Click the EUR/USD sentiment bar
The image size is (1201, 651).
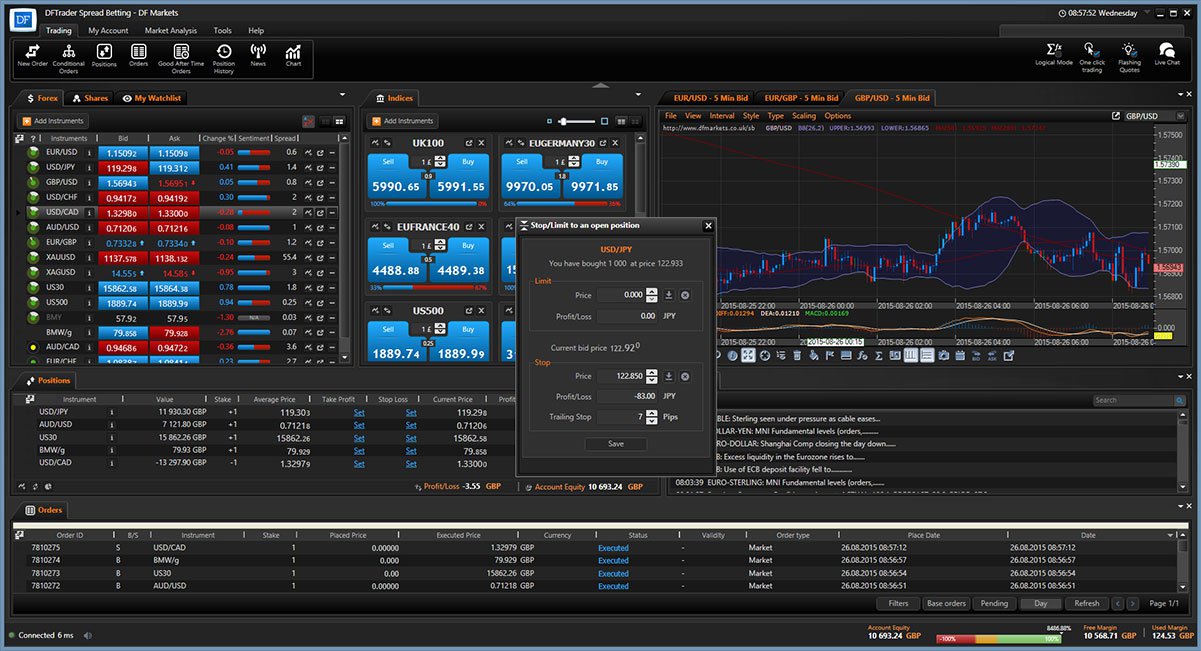point(255,152)
